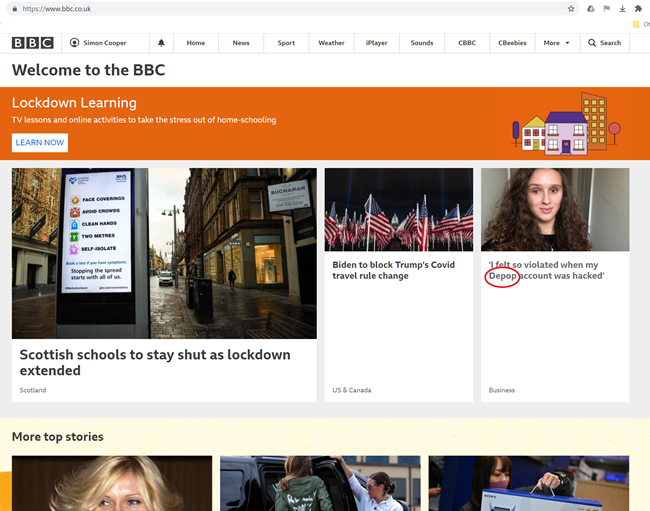Open the Weather section

click(x=331, y=43)
